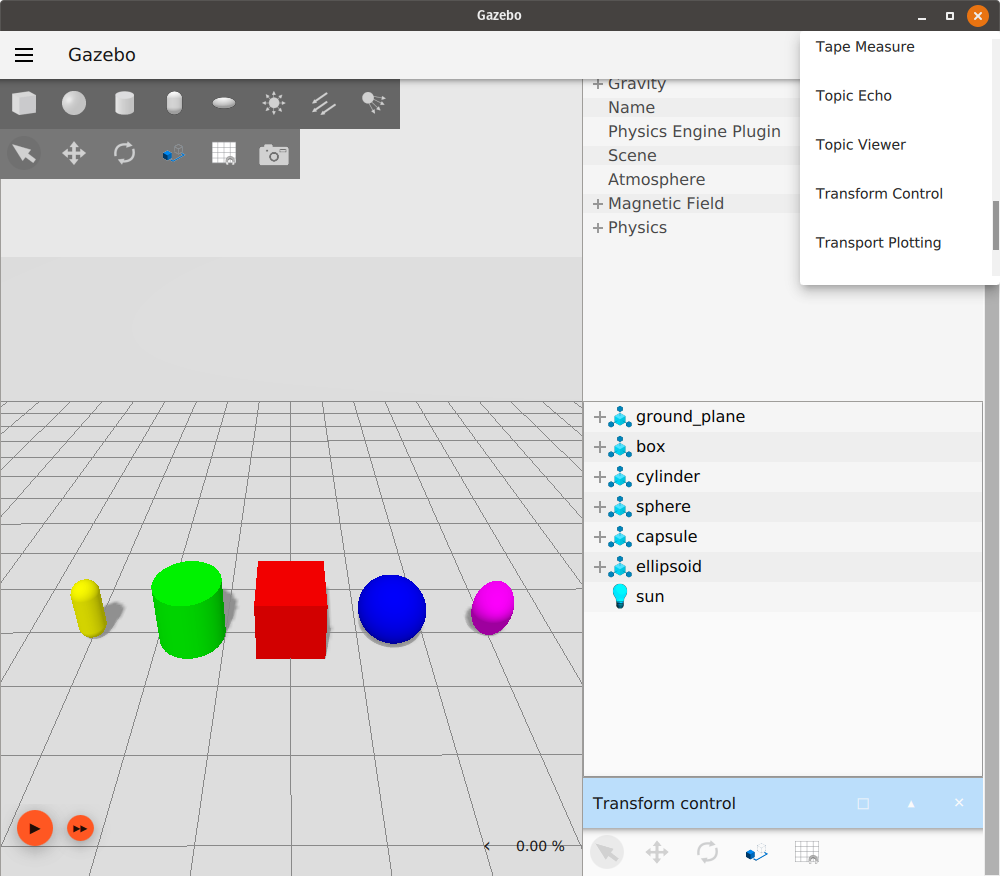Toggle play on the simulation
This screenshot has width=1000, height=876.
(x=35, y=828)
